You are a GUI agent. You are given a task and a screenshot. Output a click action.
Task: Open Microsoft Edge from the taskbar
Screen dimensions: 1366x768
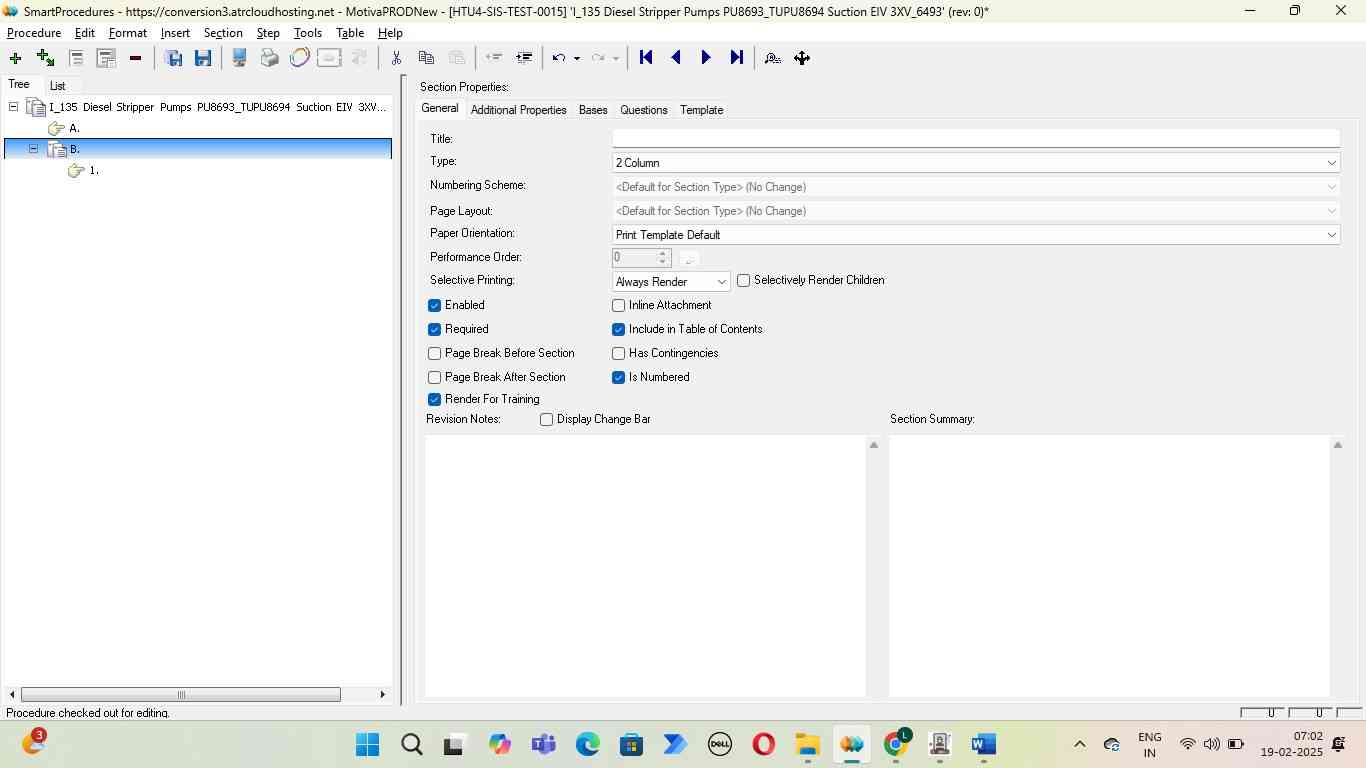point(587,744)
